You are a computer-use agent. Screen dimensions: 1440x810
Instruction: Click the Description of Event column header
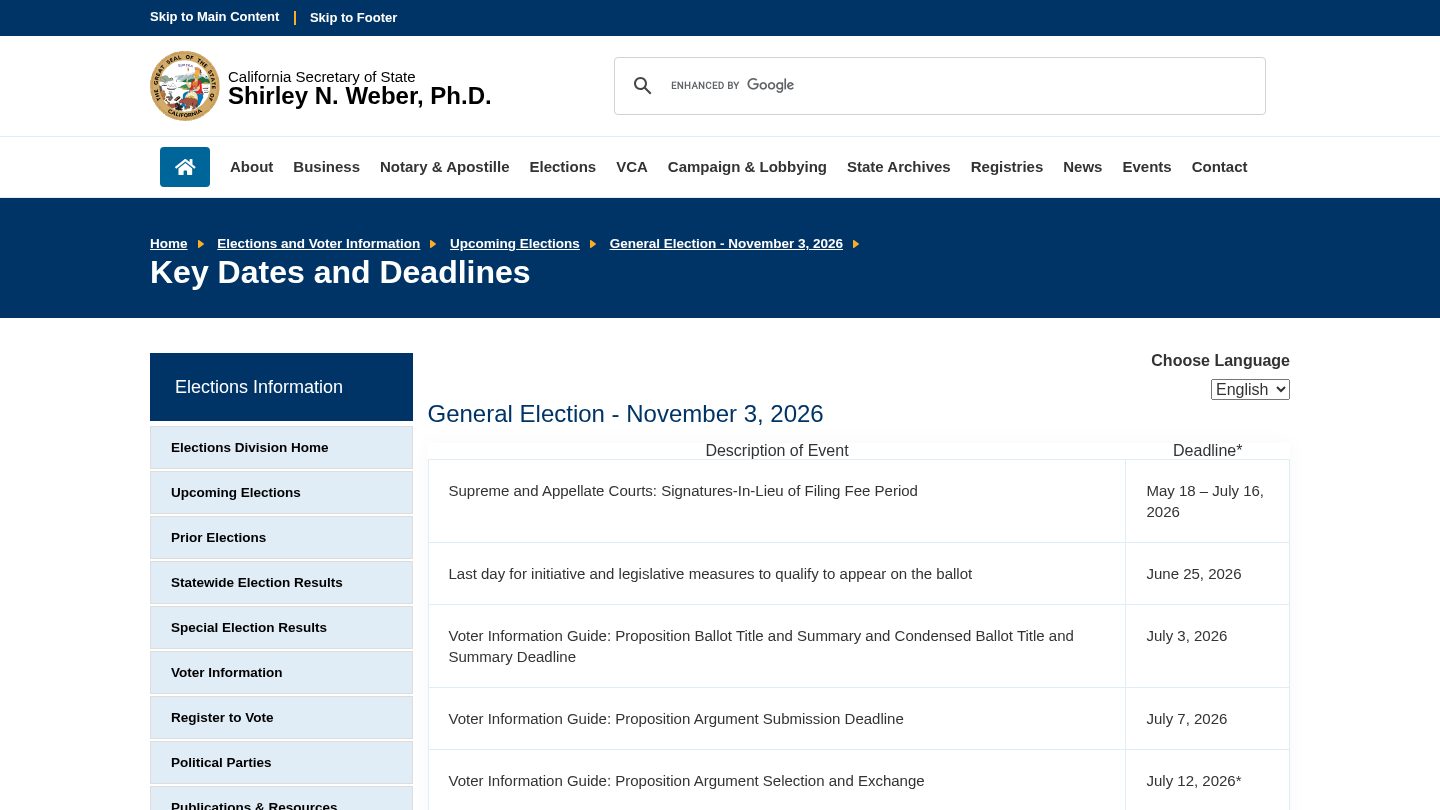(777, 451)
